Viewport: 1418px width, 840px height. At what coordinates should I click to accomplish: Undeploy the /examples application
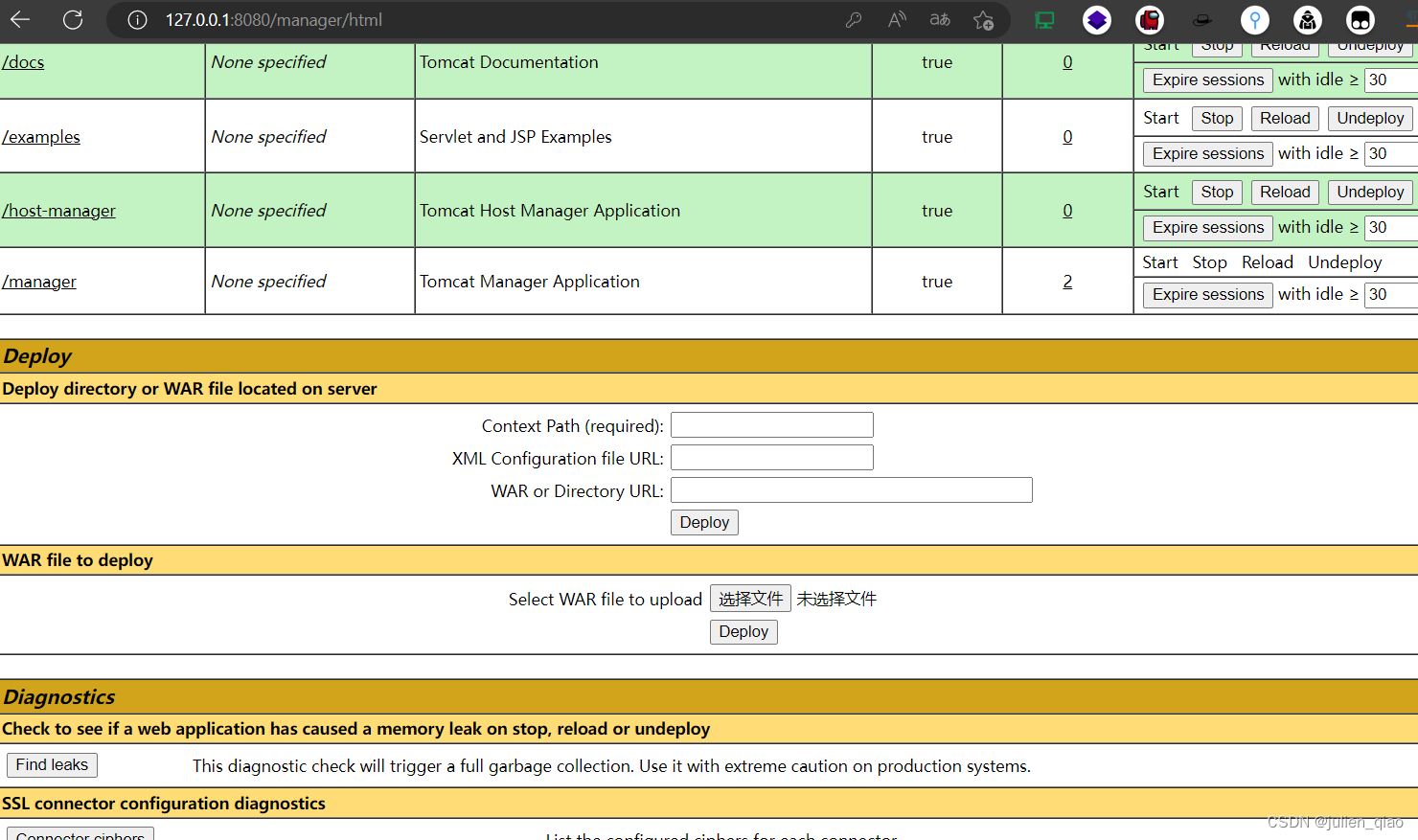(x=1370, y=118)
